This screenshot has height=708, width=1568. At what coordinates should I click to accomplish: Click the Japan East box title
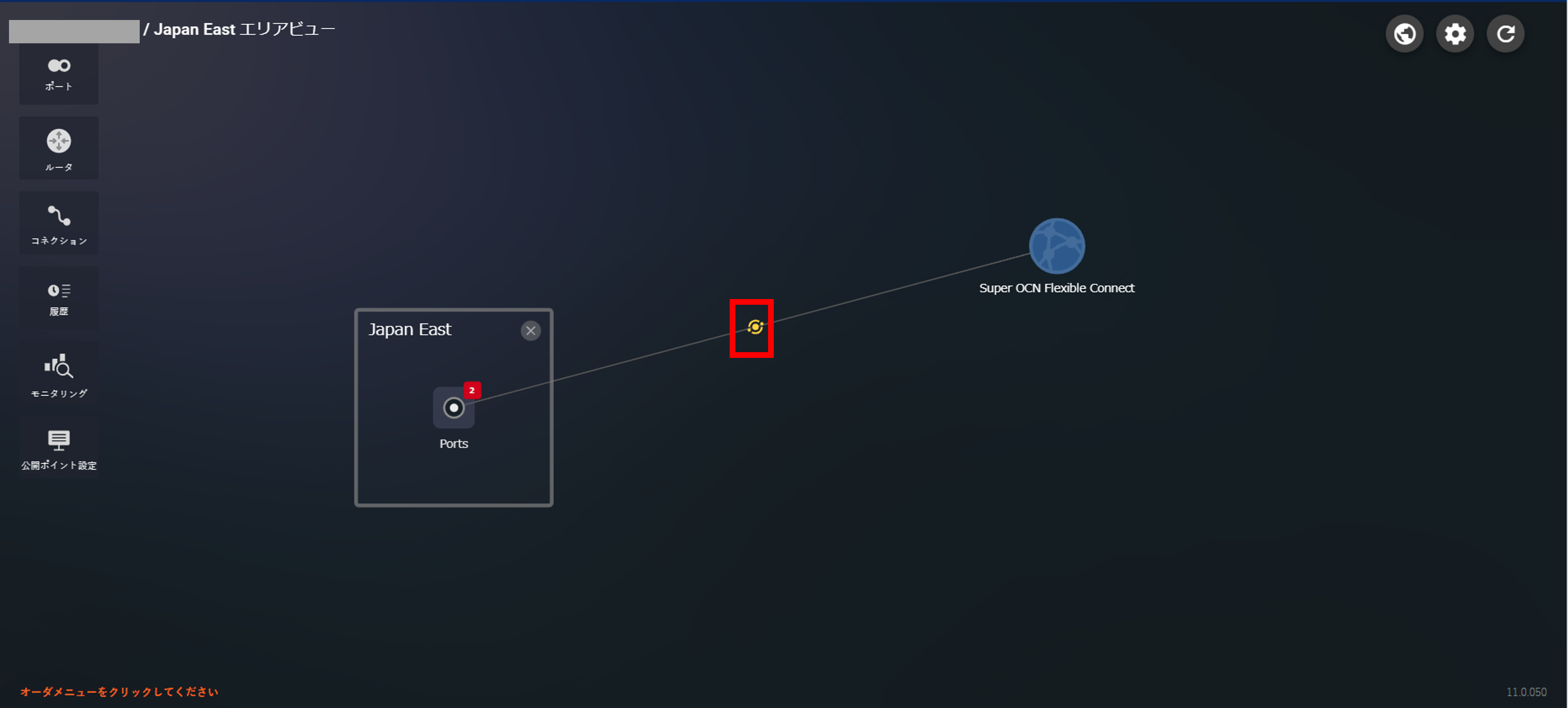[410, 329]
